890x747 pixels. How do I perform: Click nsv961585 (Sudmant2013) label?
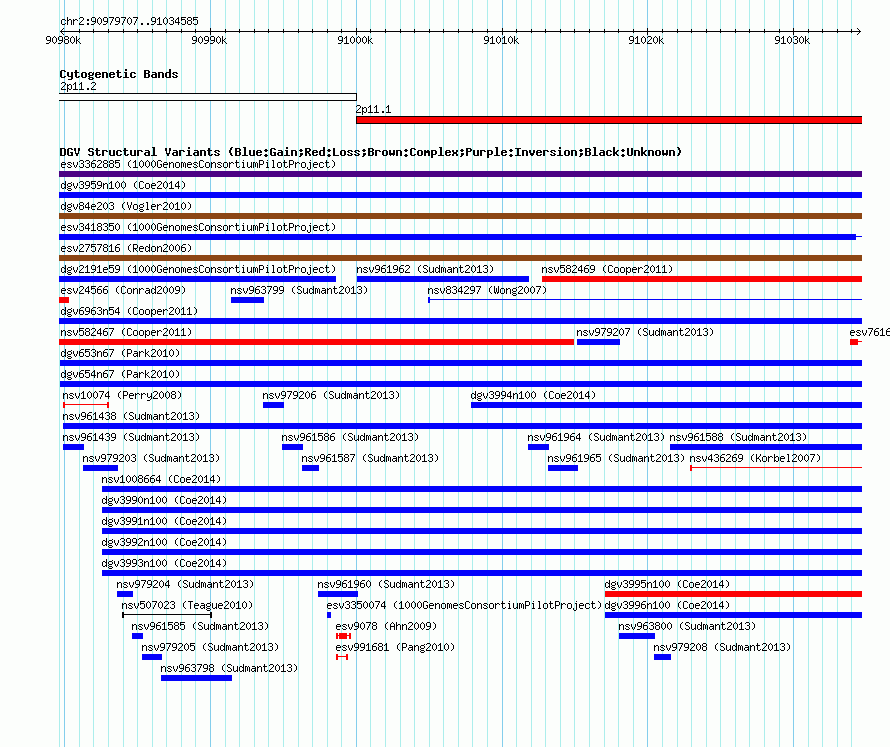200,626
